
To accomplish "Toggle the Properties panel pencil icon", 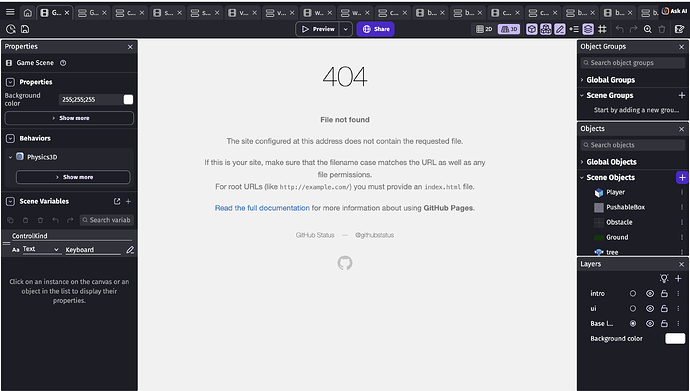I will coord(560,29).
